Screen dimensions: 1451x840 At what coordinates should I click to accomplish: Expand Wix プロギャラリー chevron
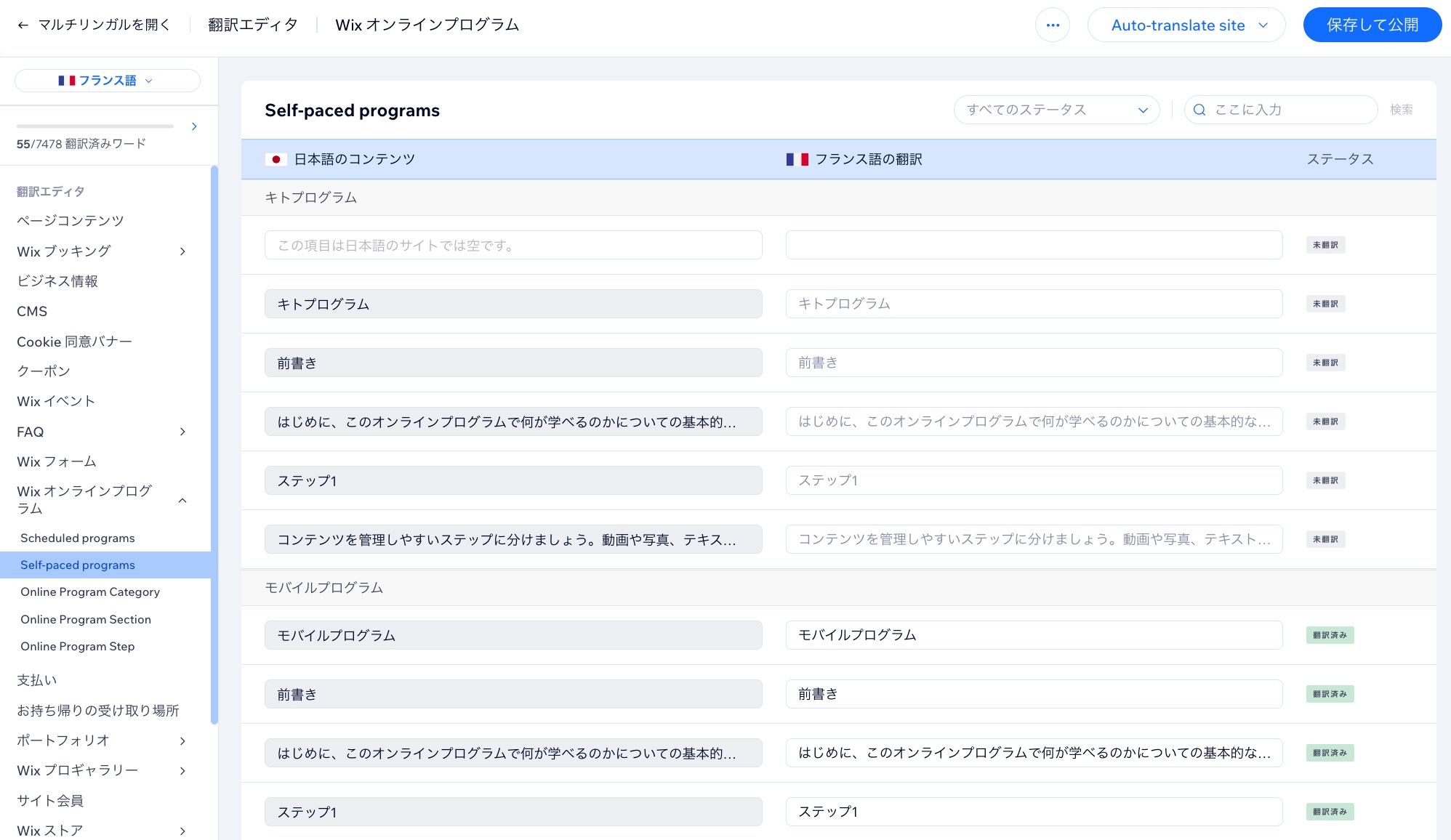182,771
